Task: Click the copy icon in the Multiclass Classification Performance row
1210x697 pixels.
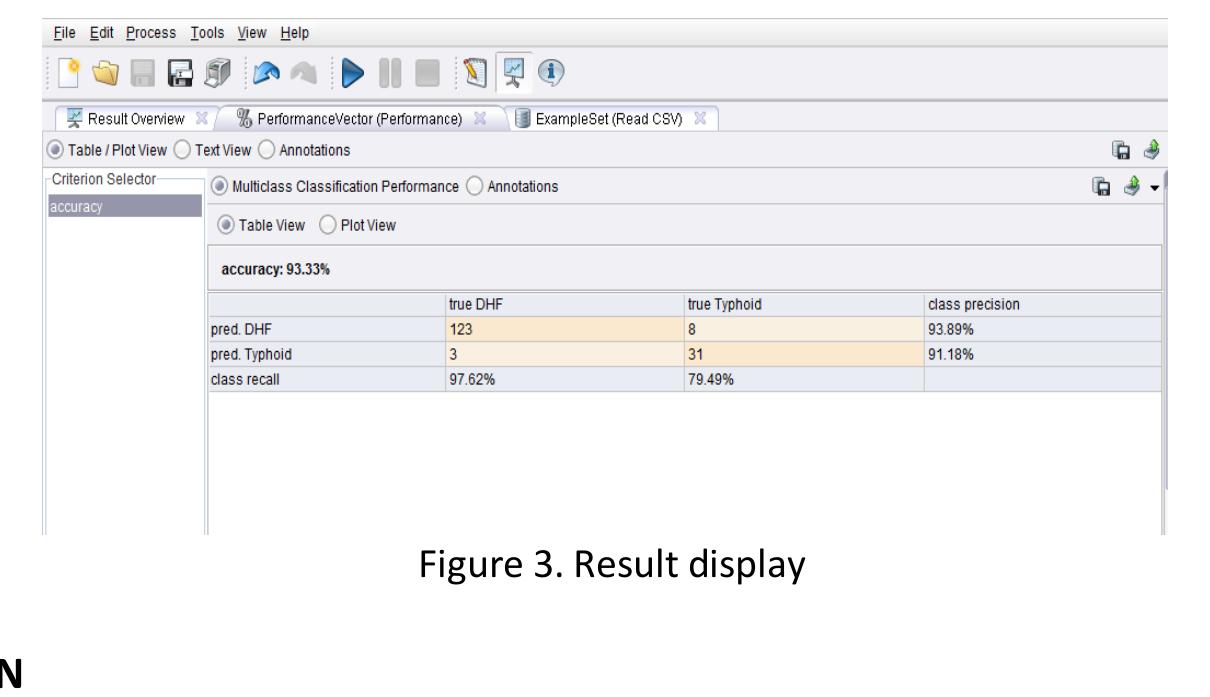Action: pos(1102,186)
